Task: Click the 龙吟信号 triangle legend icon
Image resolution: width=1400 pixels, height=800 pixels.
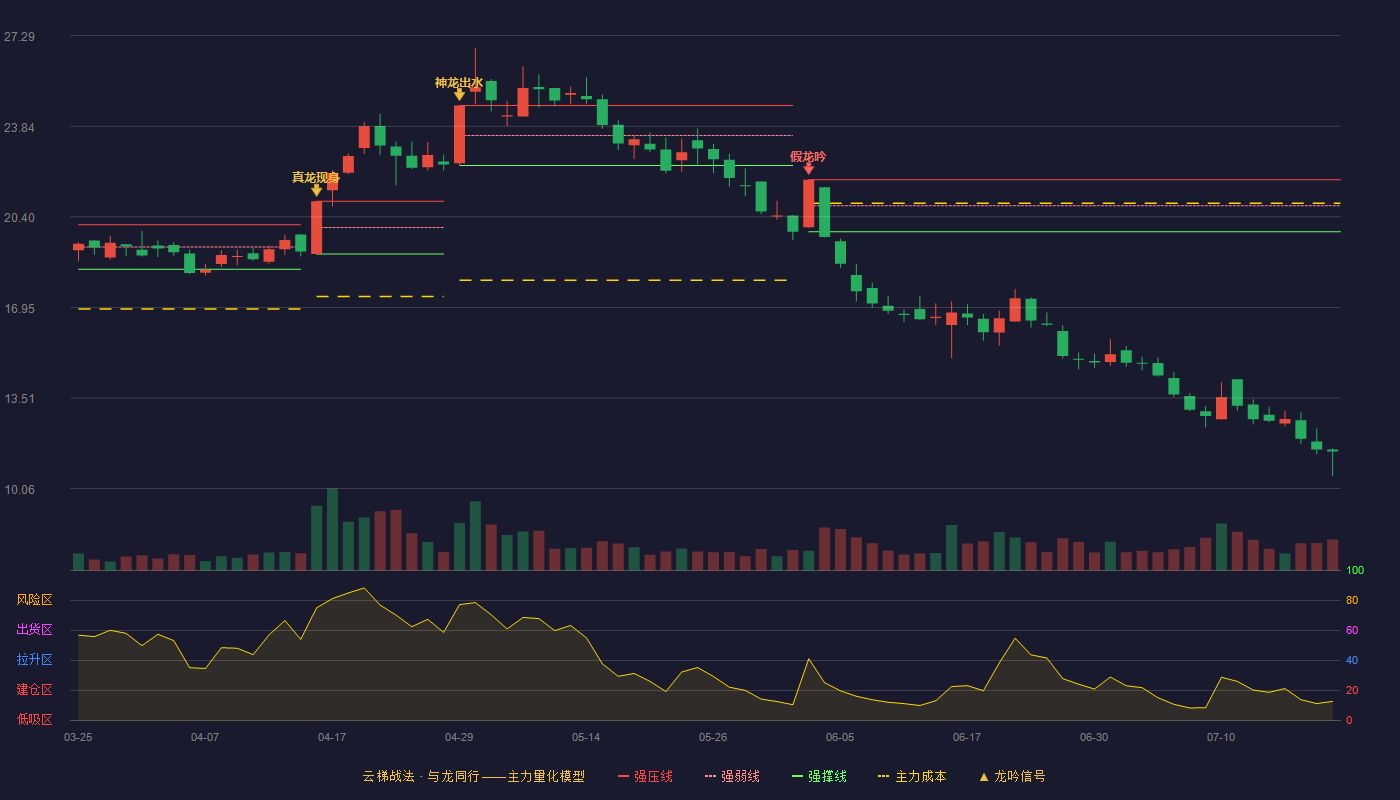Action: click(x=984, y=777)
